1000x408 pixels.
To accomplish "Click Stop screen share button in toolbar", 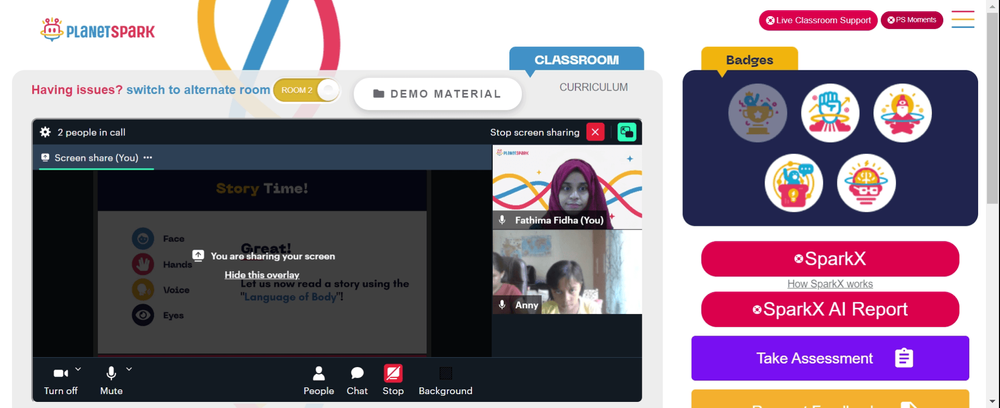I will coord(393,380).
